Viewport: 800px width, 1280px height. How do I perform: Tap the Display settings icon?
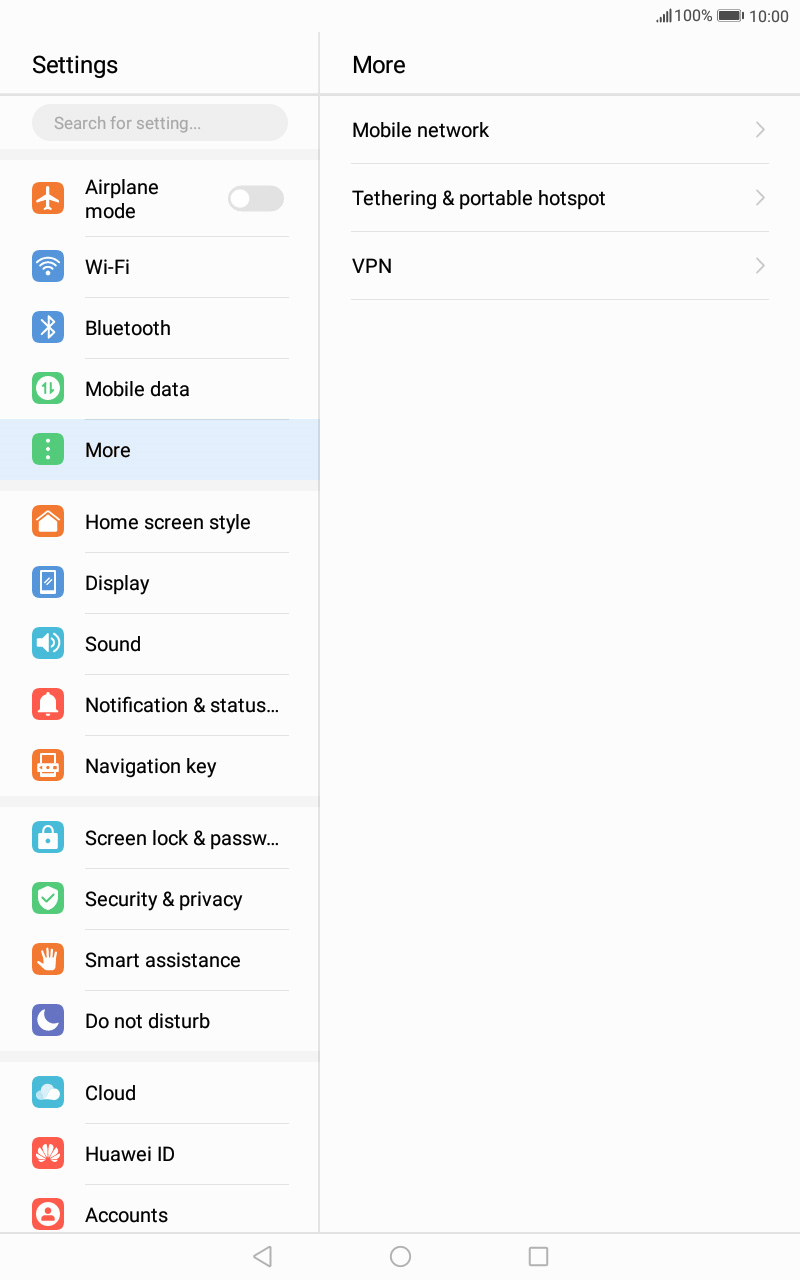[48, 583]
